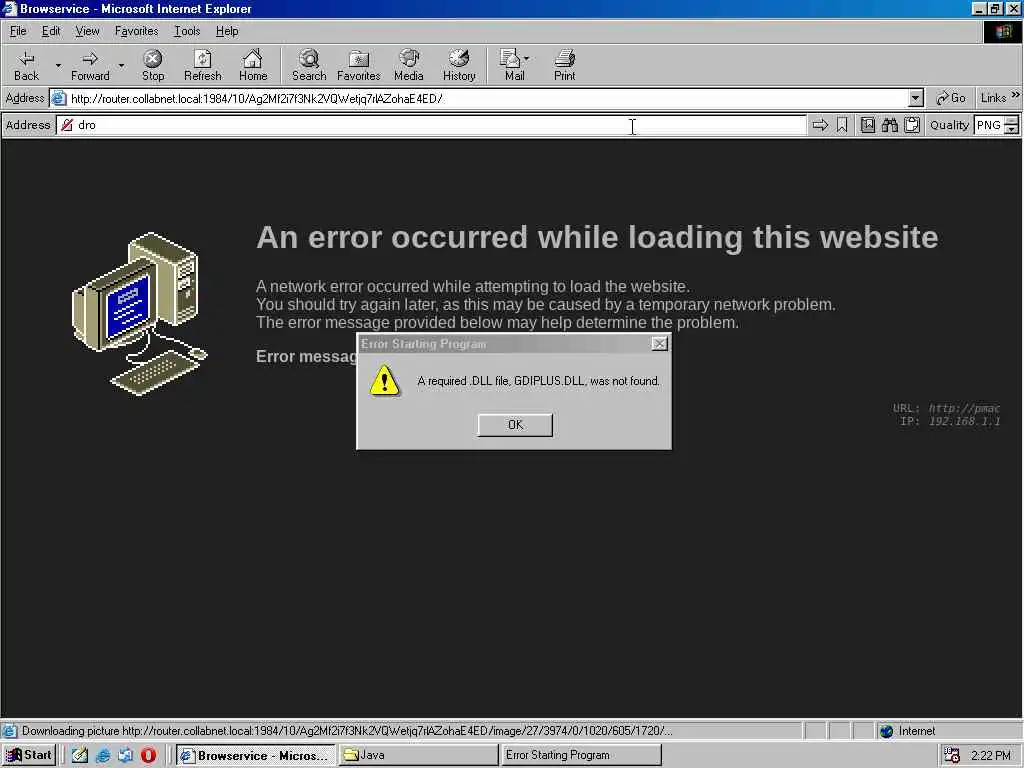Launch Internet Explorer from quick launch
The height and width of the screenshot is (768, 1024).
[103, 756]
